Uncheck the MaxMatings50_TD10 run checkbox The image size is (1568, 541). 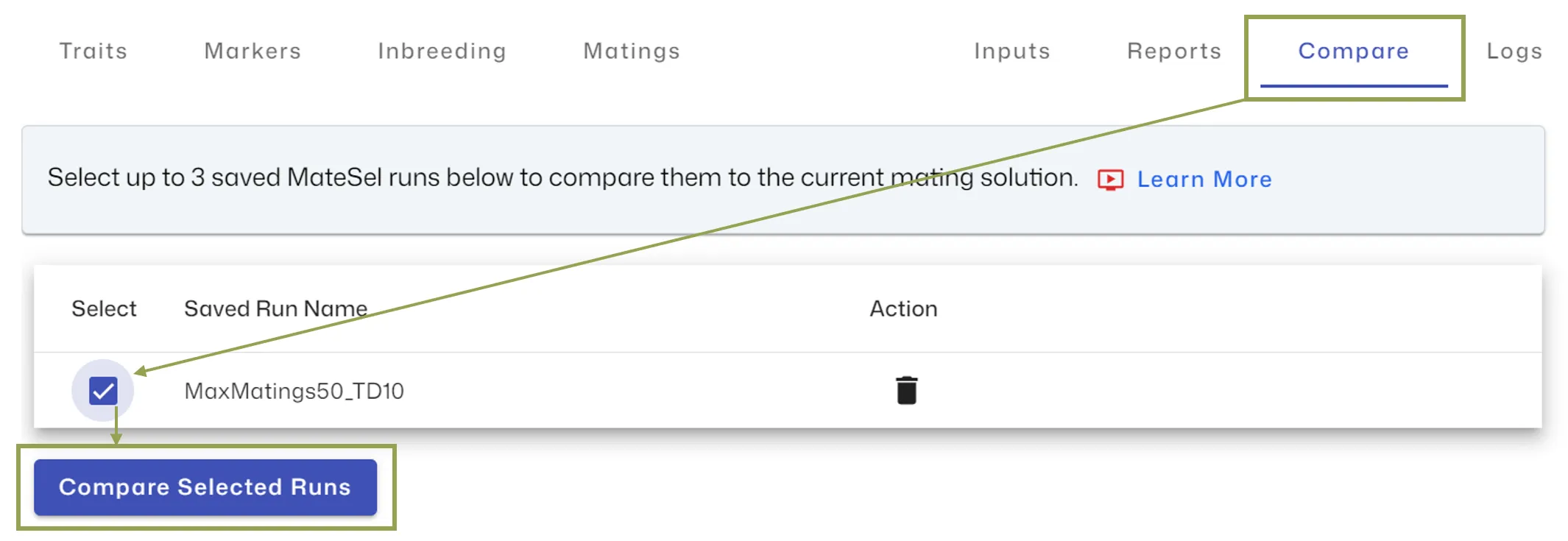103,391
